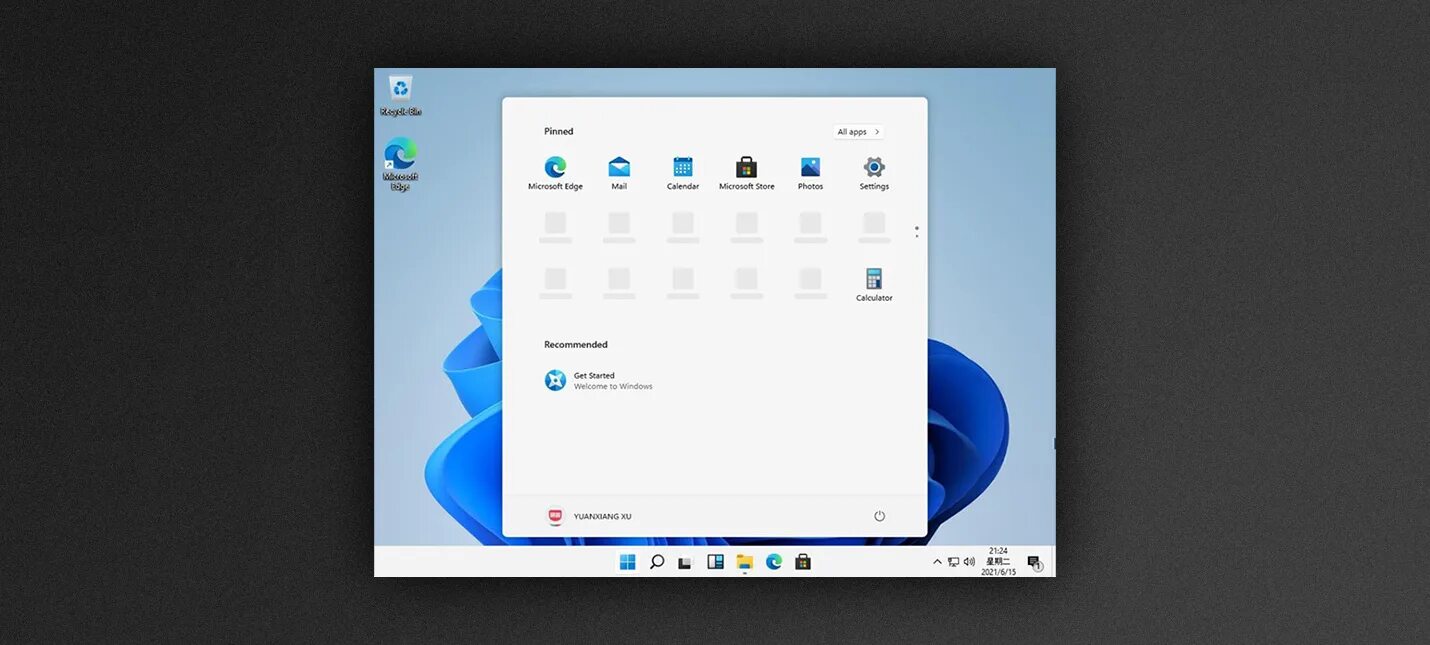Click the All apps button
Viewport: 1430px width, 645px height.
click(x=859, y=132)
